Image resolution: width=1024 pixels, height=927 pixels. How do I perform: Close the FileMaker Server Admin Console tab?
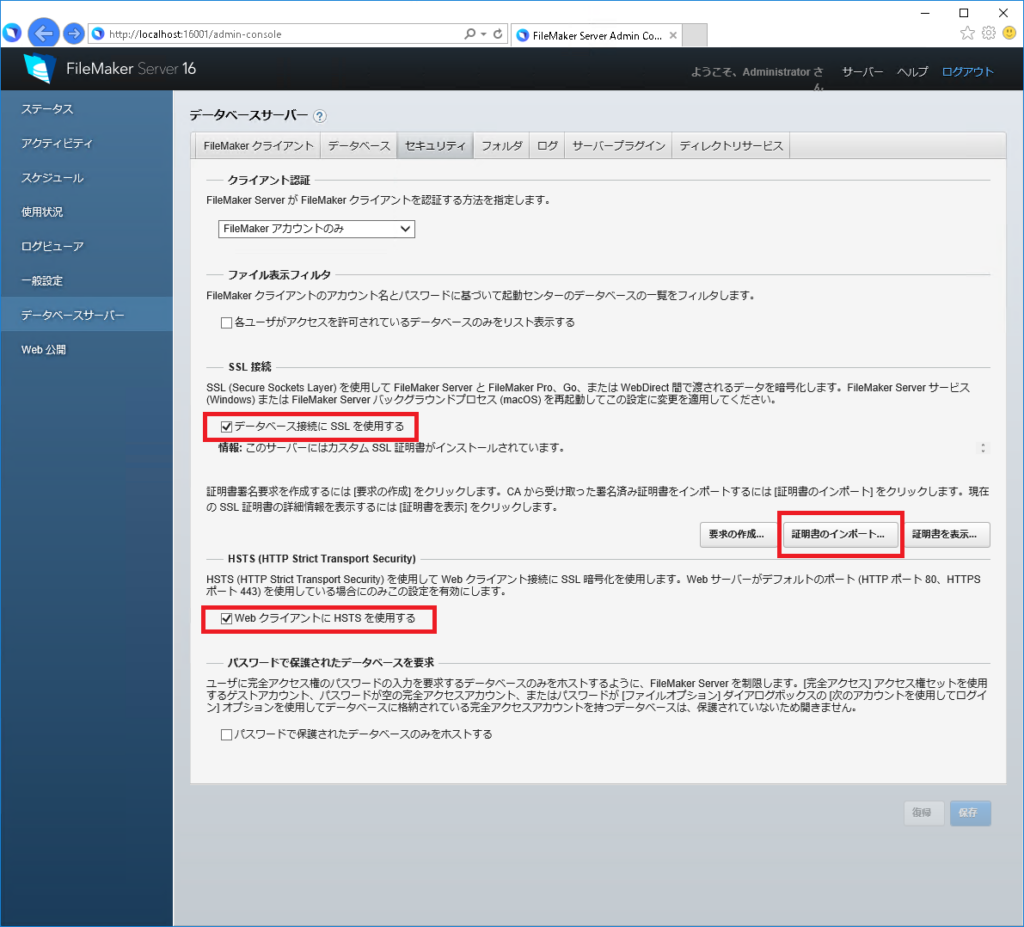[673, 35]
